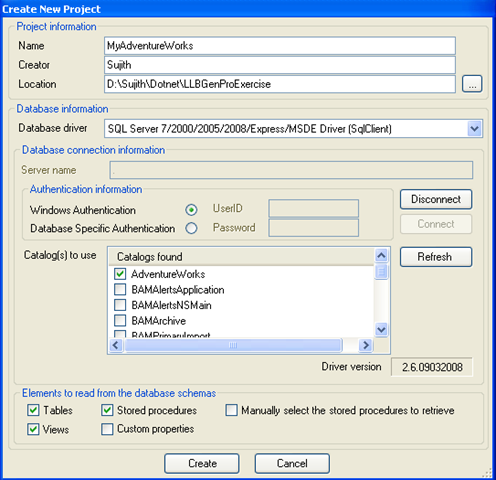This screenshot has width=496, height=480.
Task: Enable manually select stored procedures option
Action: [231, 410]
